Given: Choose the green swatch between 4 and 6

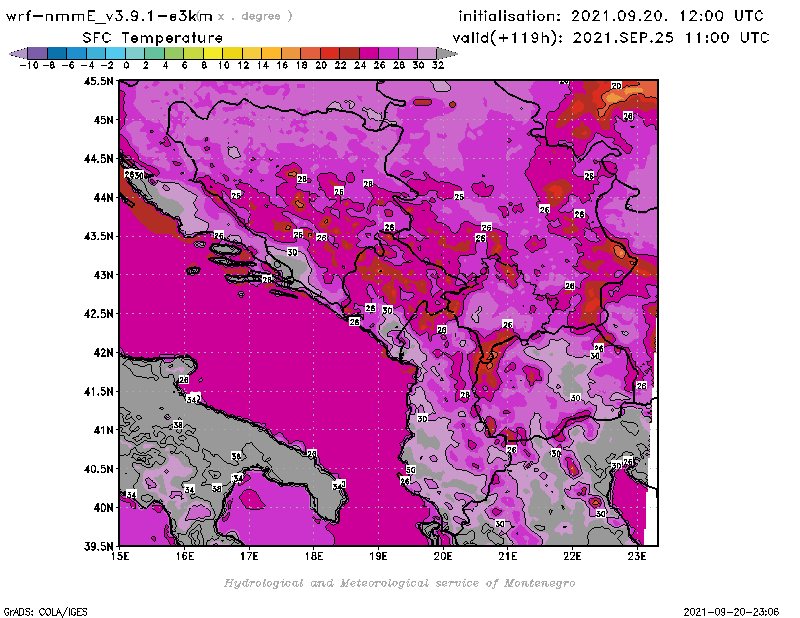Looking at the screenshot, I should [x=174, y=53].
